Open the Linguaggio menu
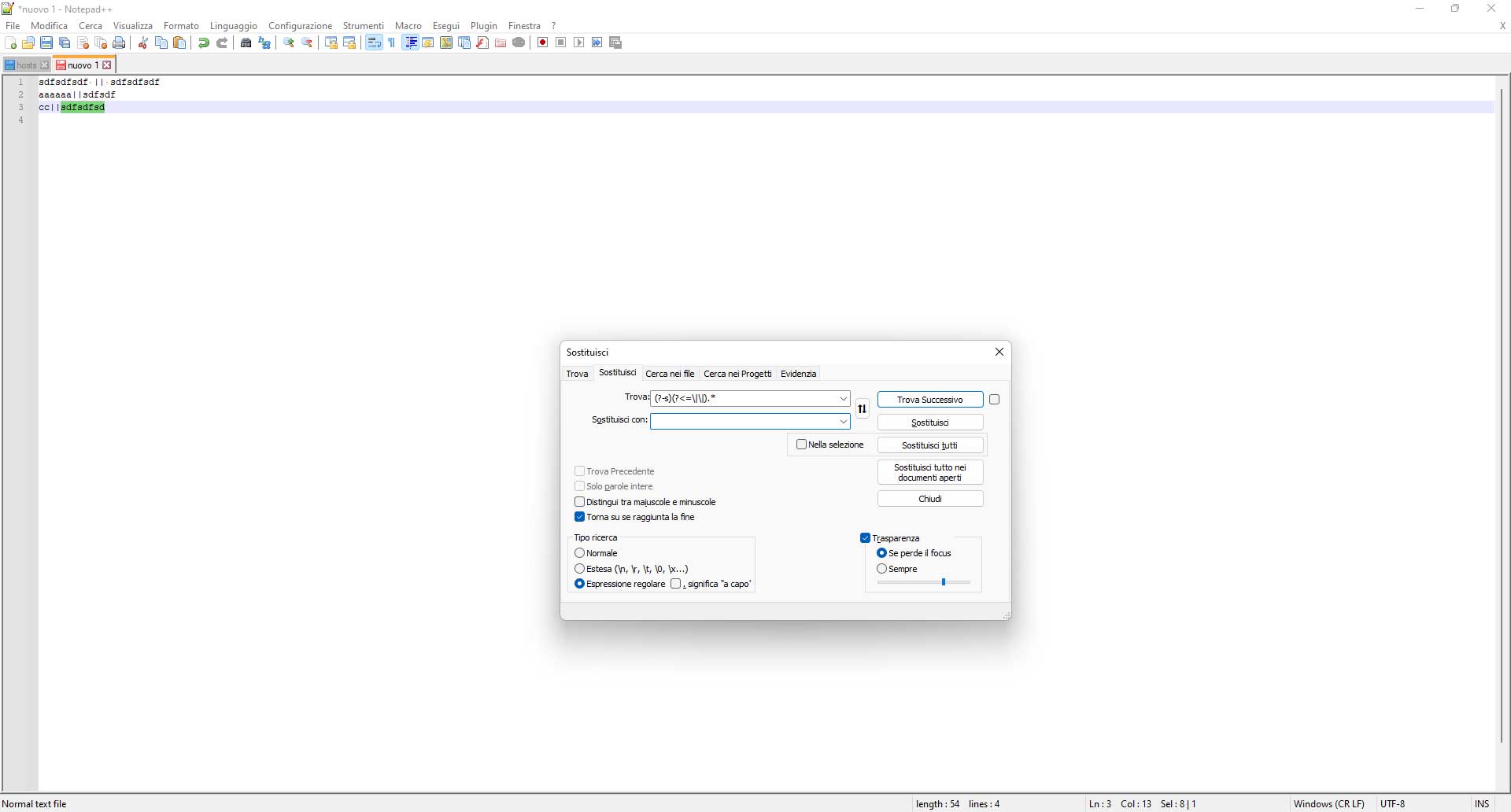 (x=233, y=26)
